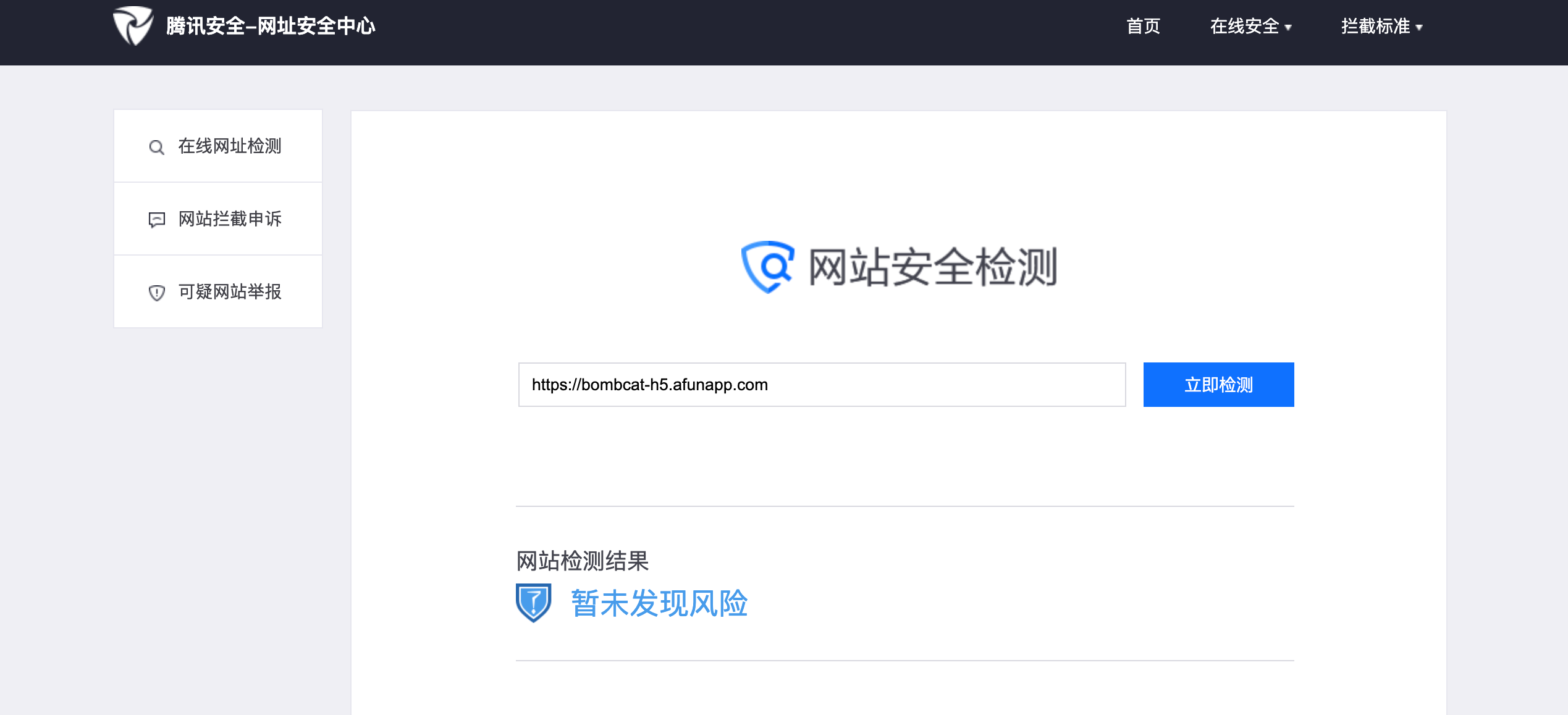1568x715 pixels.
Task: Click the 暂未发现风险 result text
Action: (659, 603)
